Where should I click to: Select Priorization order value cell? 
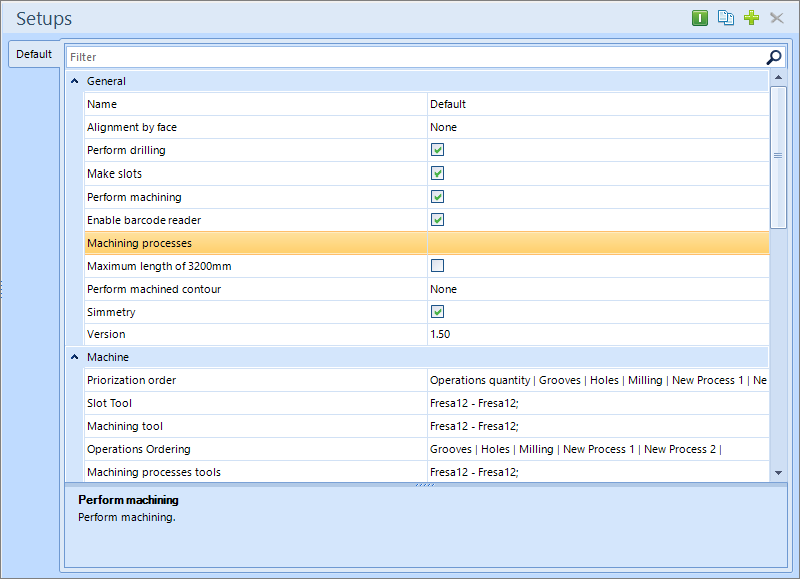pyautogui.click(x=598, y=380)
